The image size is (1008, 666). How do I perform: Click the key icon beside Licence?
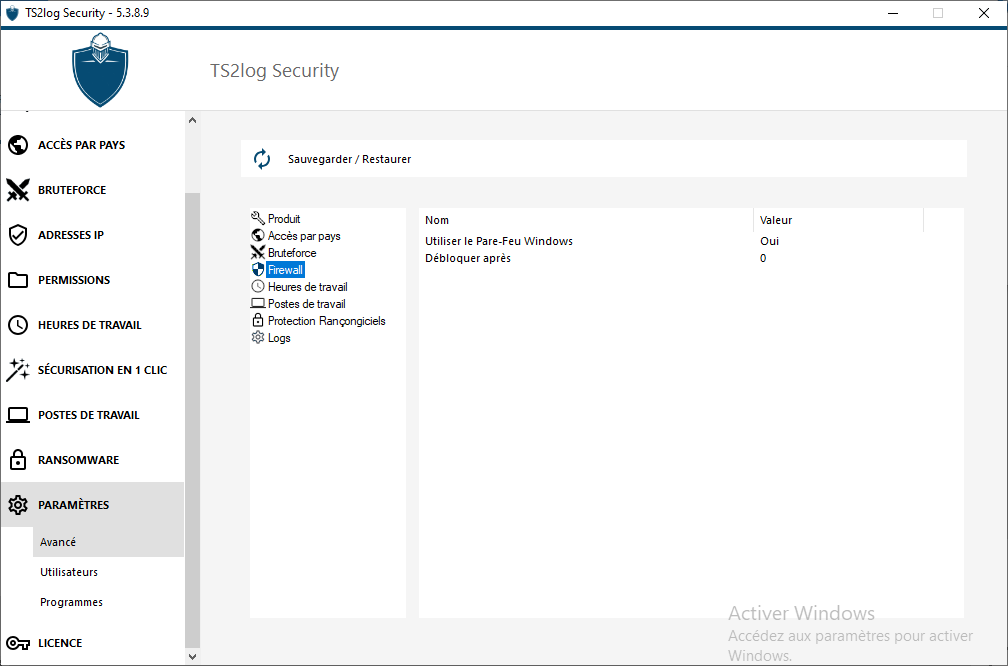coord(18,643)
